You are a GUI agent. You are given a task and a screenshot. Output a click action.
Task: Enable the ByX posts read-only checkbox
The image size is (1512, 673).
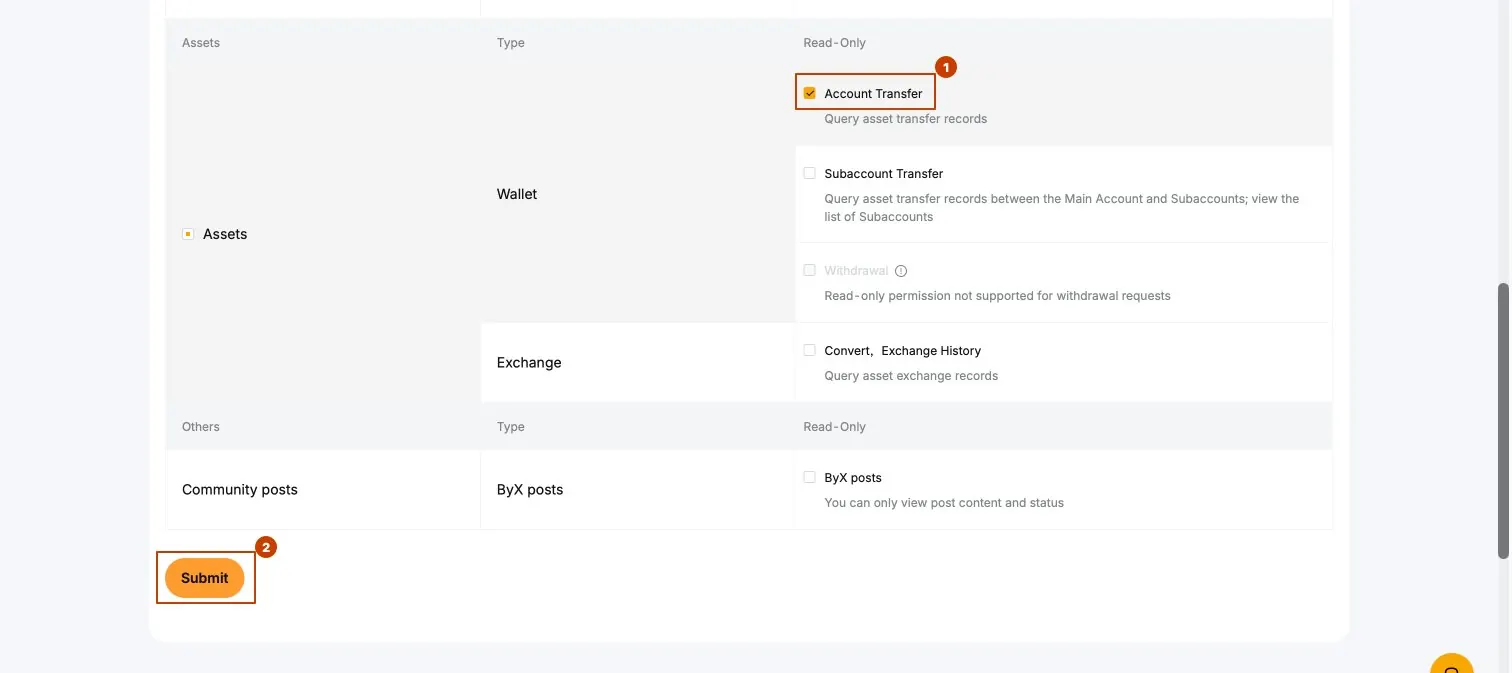point(809,477)
